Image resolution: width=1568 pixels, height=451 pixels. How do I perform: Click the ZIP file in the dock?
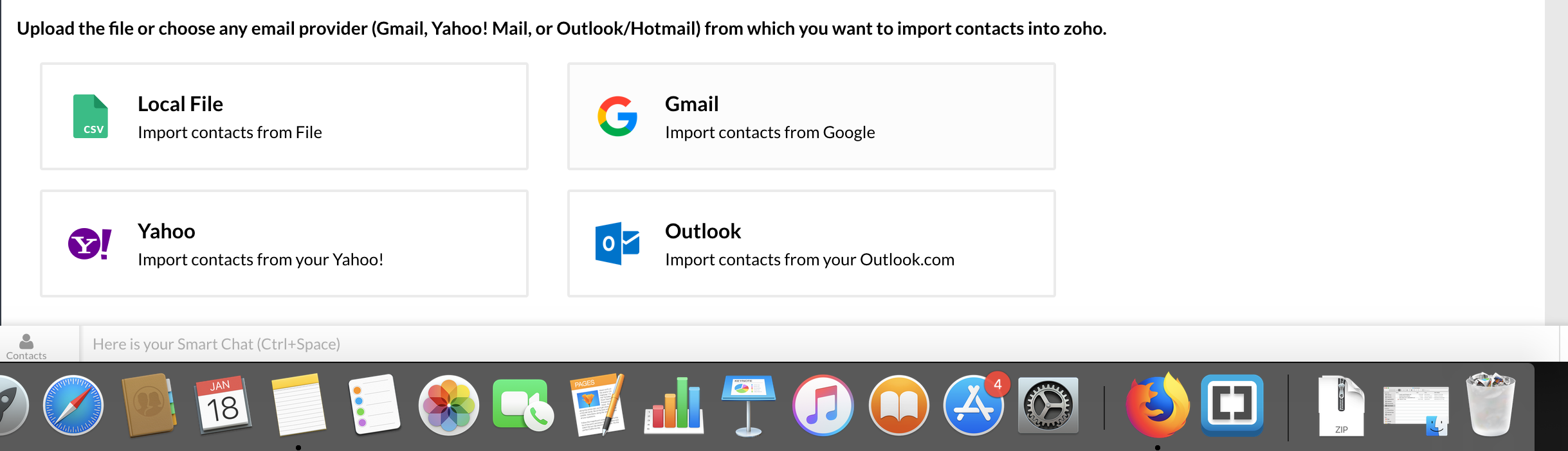[1342, 405]
